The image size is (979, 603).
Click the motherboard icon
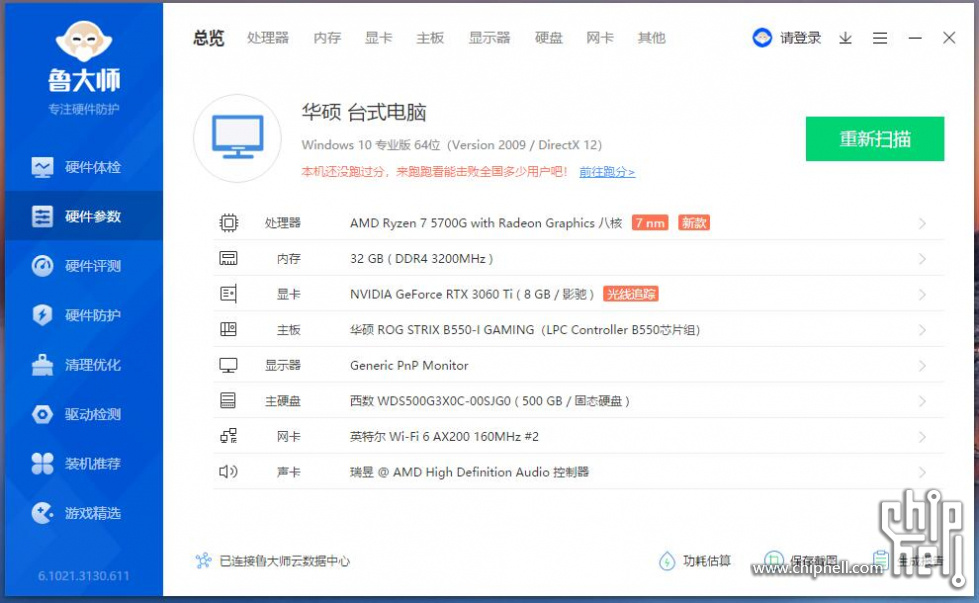click(229, 330)
